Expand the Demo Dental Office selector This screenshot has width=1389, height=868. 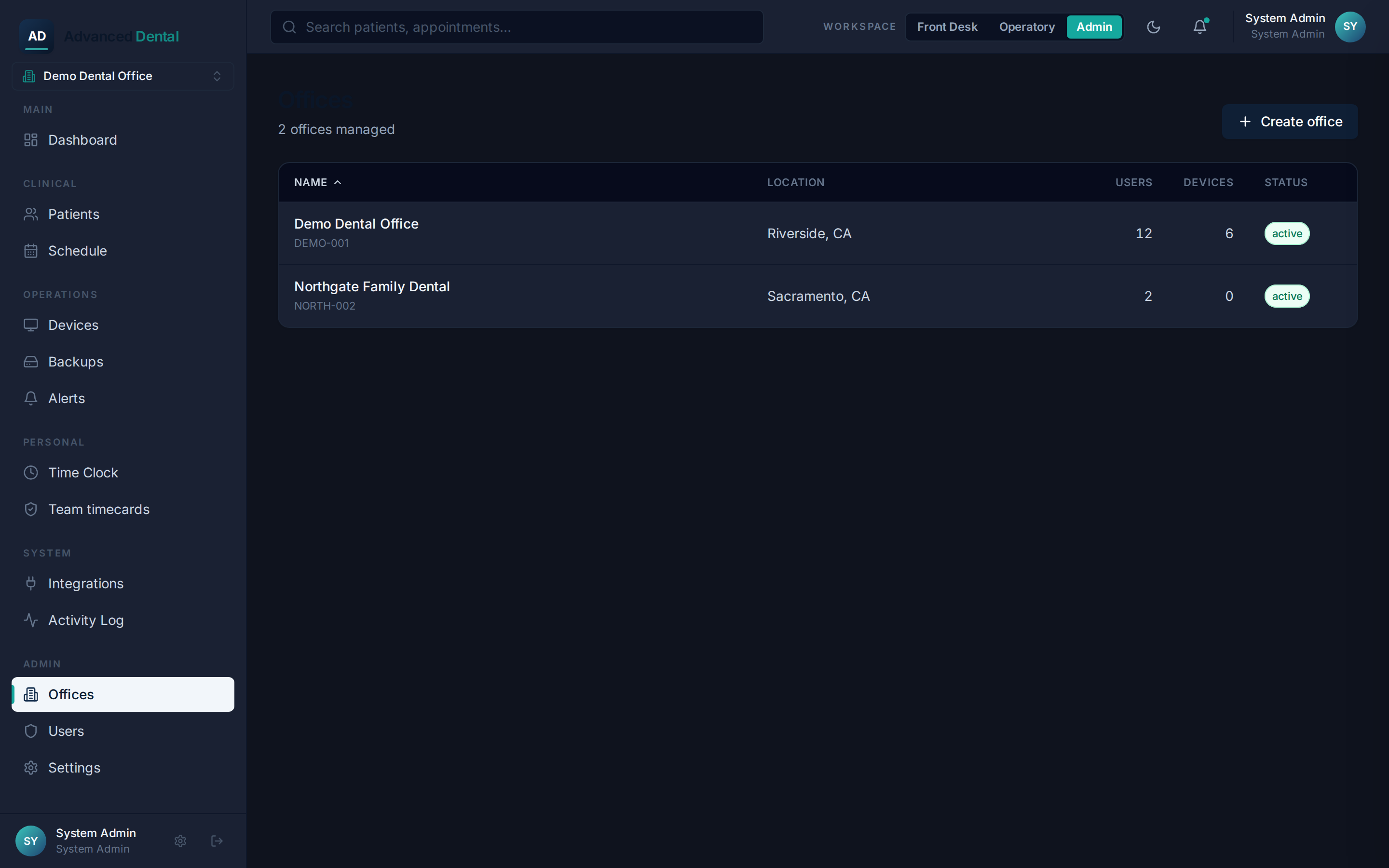point(123,76)
